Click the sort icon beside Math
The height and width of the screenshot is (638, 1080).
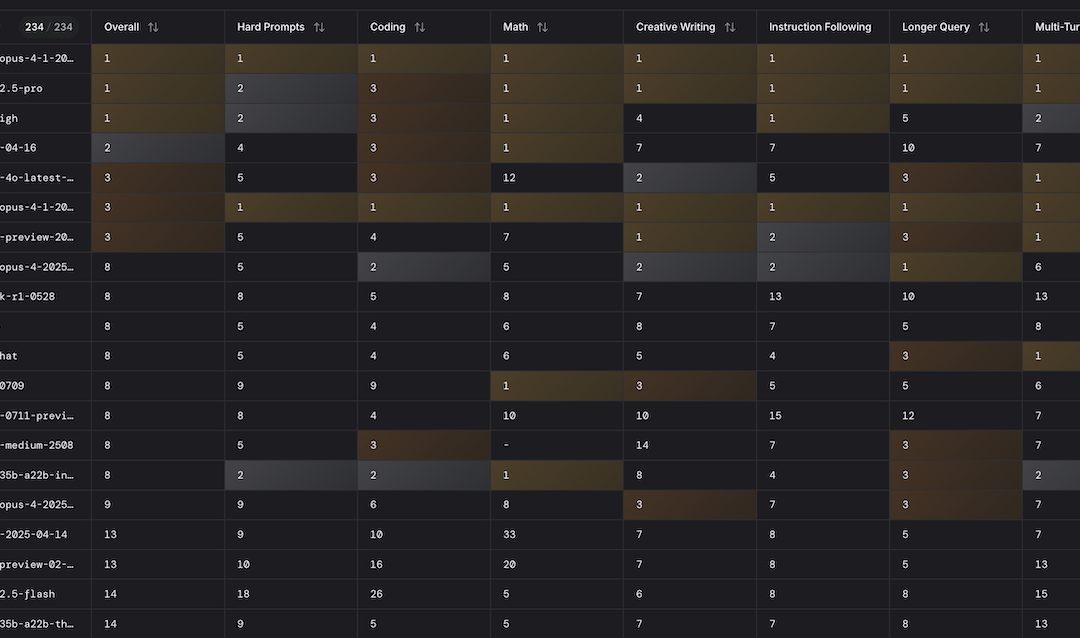click(542, 27)
